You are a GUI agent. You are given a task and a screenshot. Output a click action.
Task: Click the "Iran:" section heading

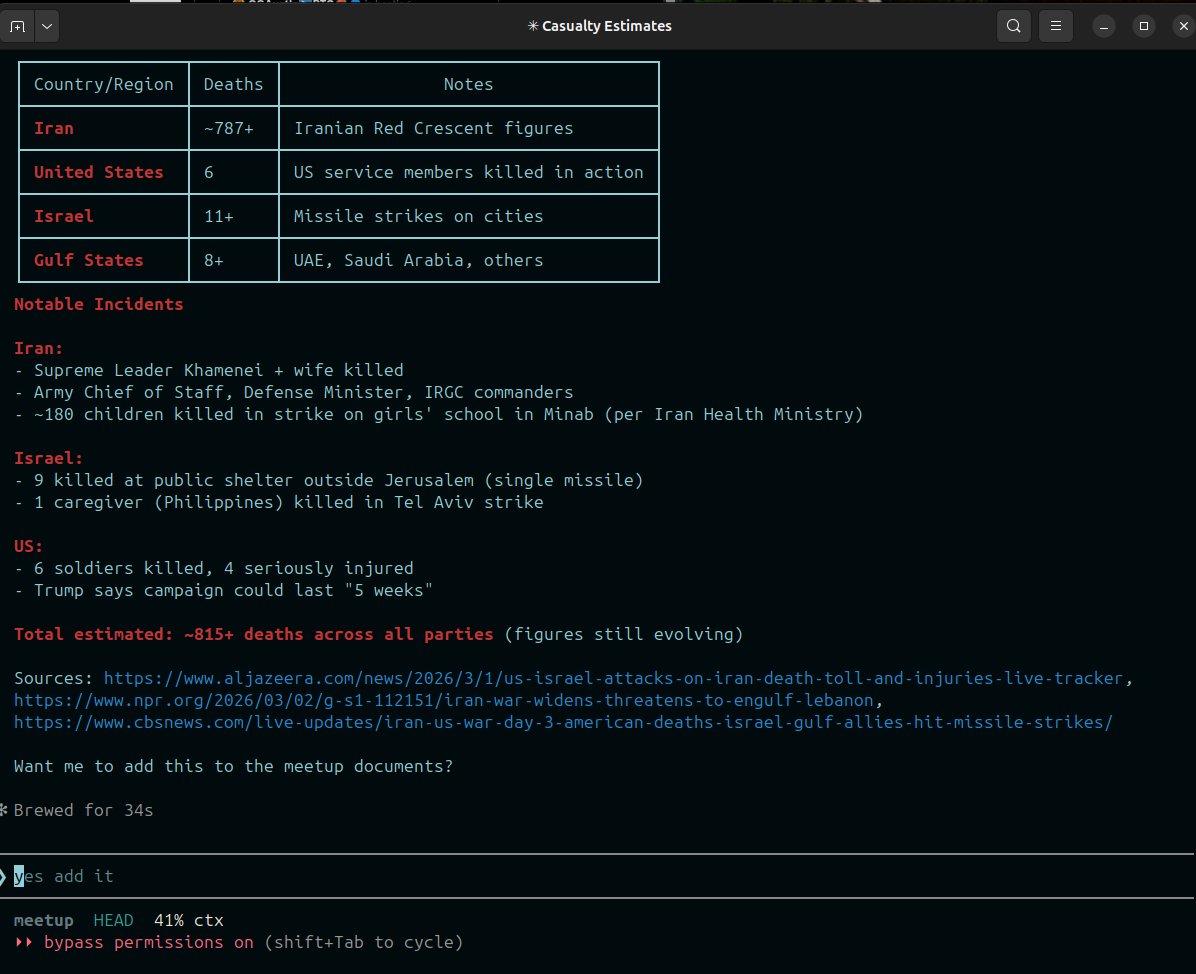coord(38,349)
